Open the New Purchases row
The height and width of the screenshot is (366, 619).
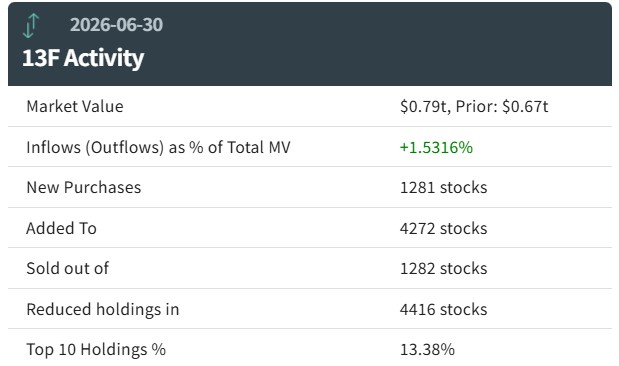(310, 188)
